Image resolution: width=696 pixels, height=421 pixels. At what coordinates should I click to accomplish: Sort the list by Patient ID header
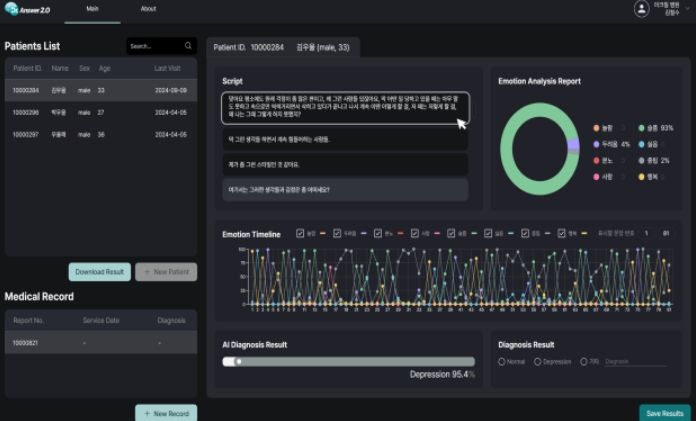(x=27, y=69)
